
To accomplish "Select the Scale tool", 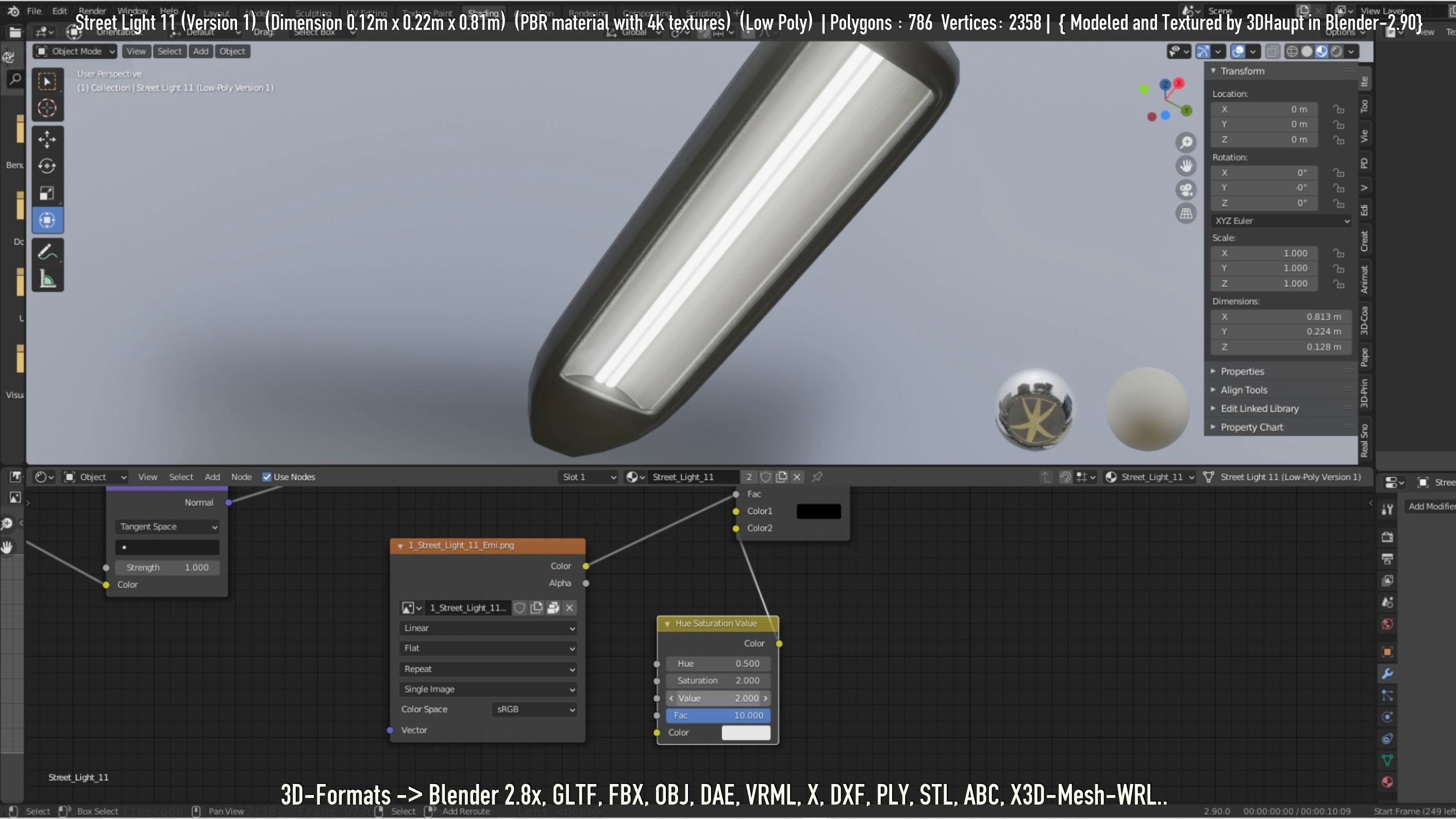I will pyautogui.click(x=47, y=193).
